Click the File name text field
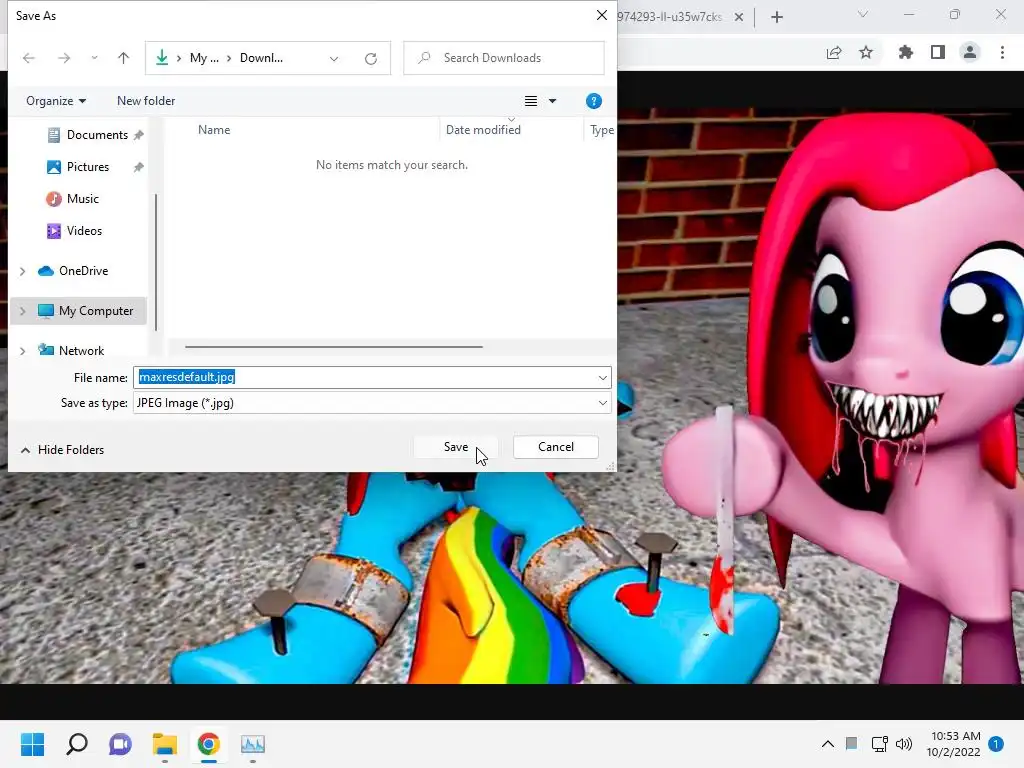 (364, 377)
